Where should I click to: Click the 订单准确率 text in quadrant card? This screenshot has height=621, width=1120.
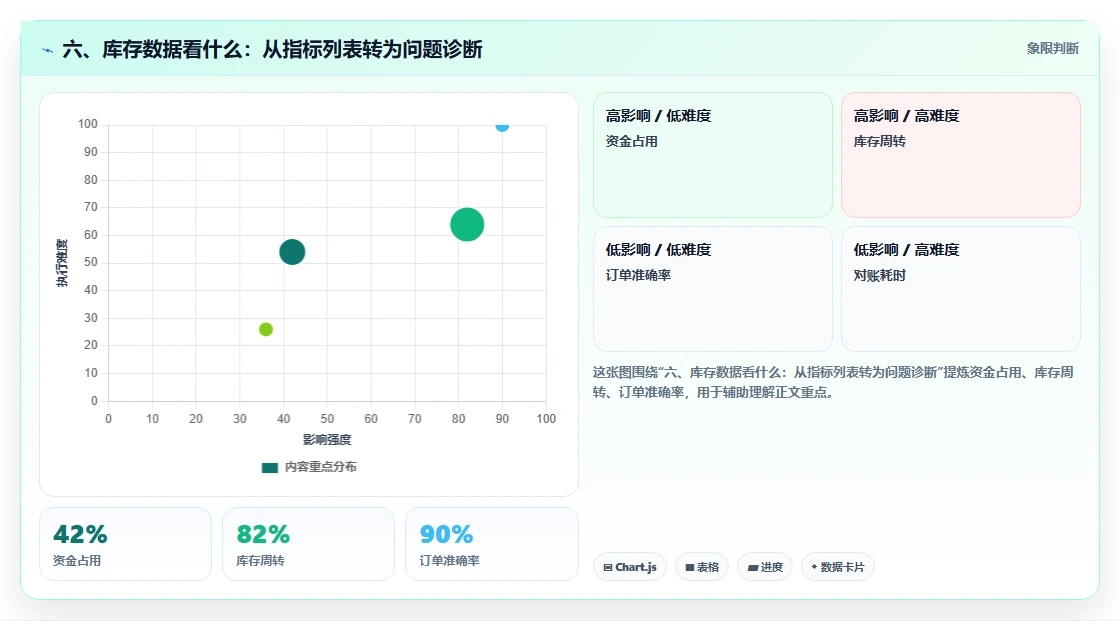point(638,275)
